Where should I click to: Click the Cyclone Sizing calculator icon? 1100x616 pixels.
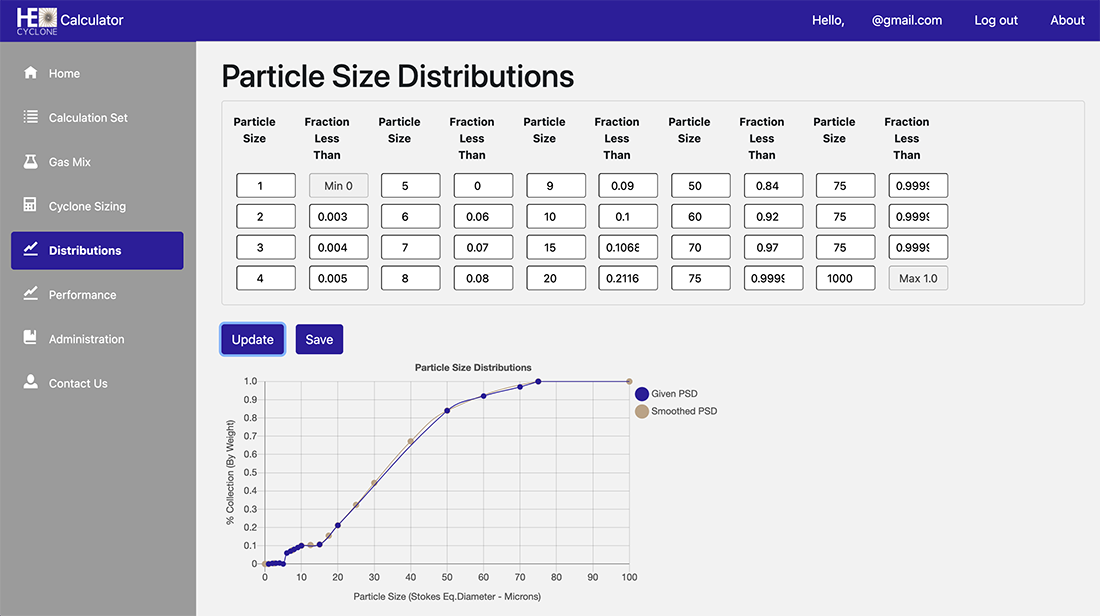30,206
